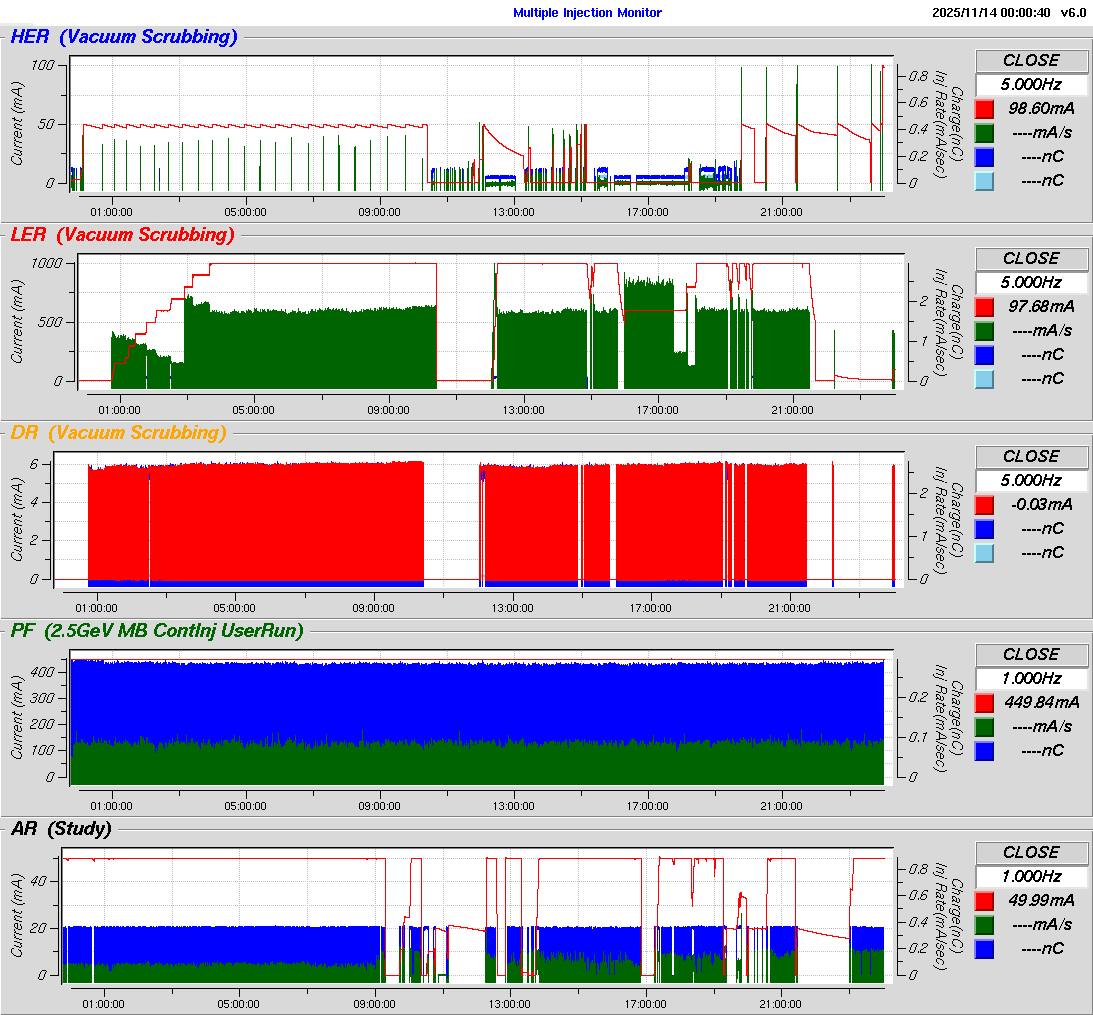
Task: Close the HER Vacuum Scrubbing panel
Action: coord(1031,61)
